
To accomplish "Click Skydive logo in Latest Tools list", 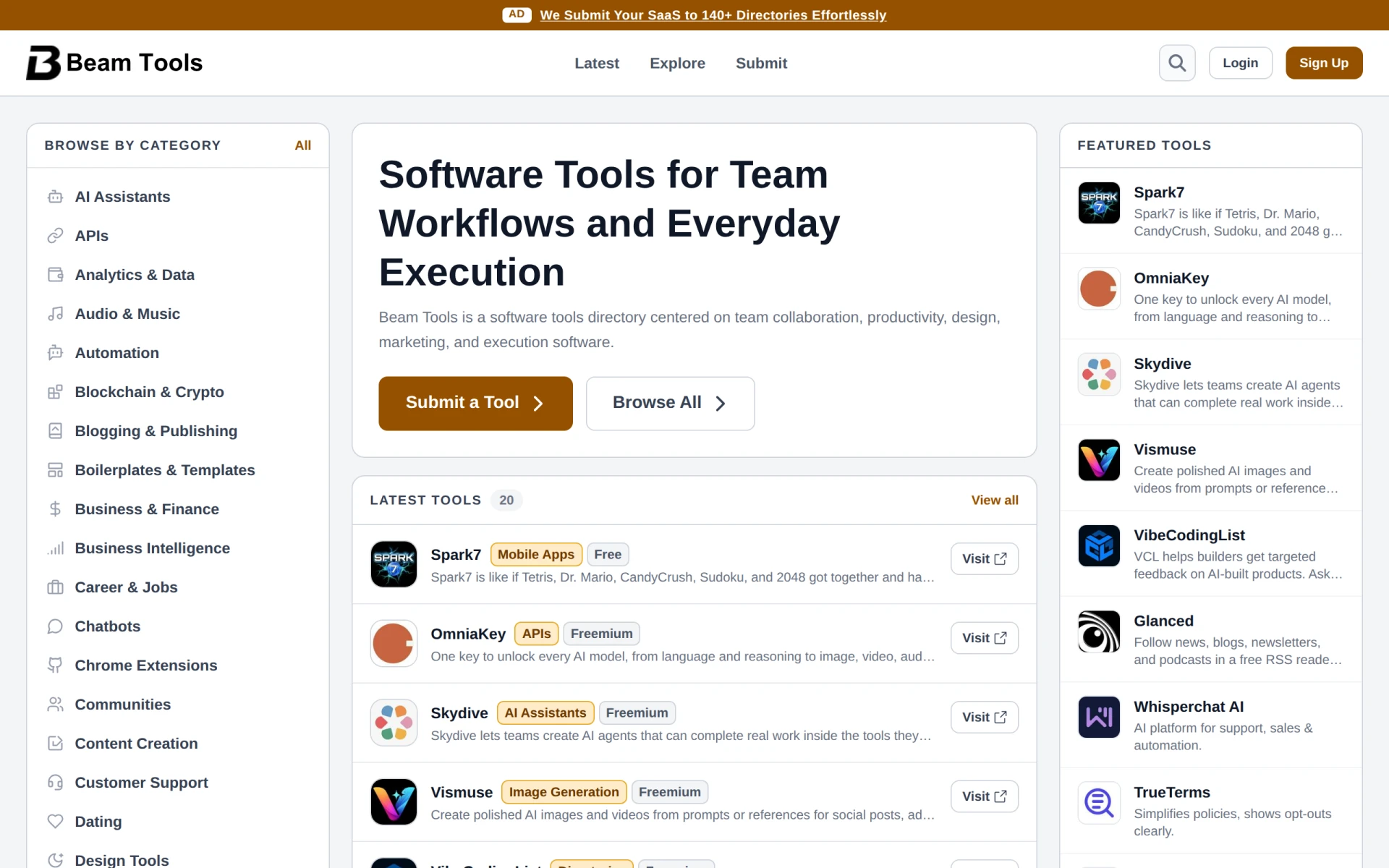I will click(x=394, y=723).
